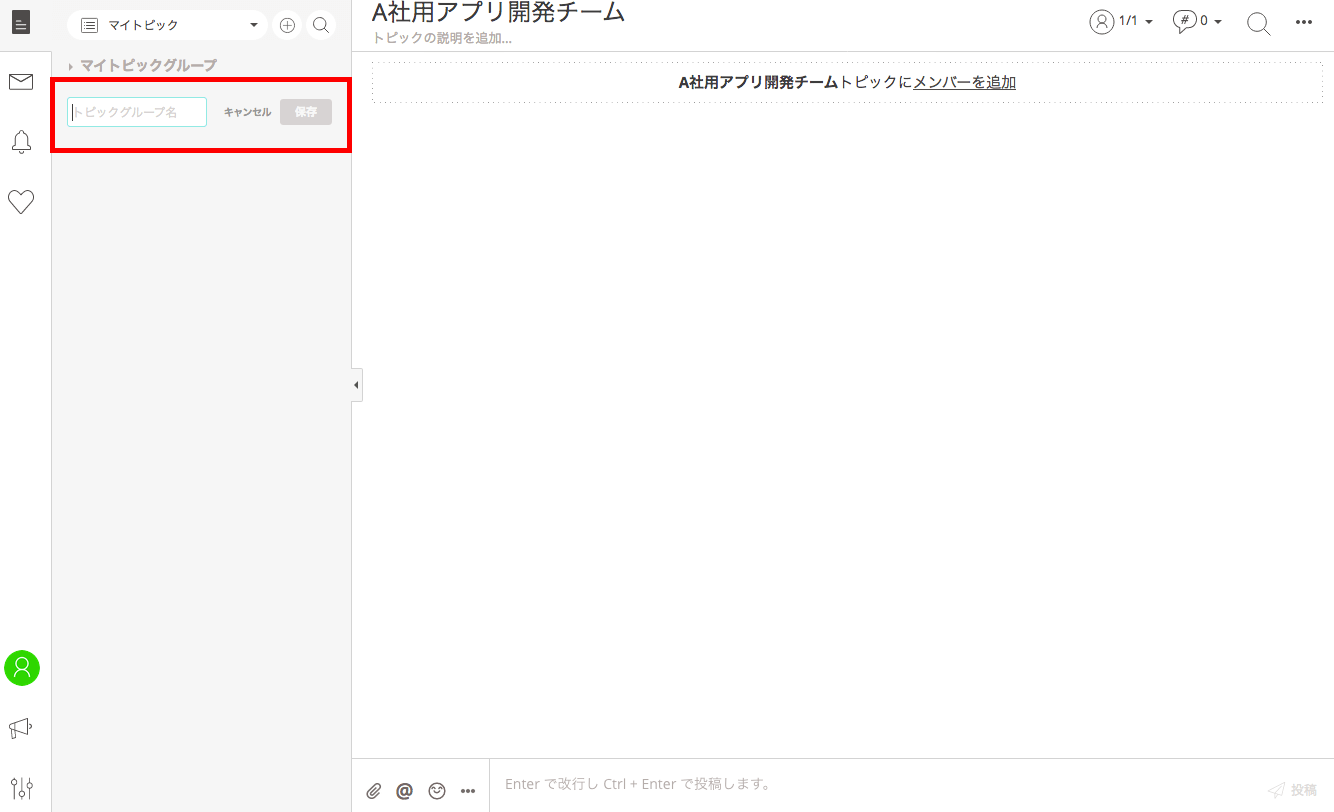Screen dimensions: 1334x812
Task: Expand the マイトピックグループ tree section
Action: pyautogui.click(x=71, y=66)
